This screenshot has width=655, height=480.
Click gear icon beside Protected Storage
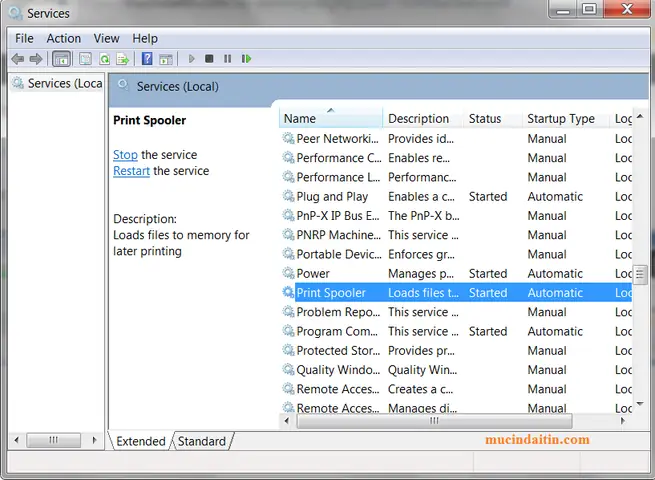pos(288,350)
